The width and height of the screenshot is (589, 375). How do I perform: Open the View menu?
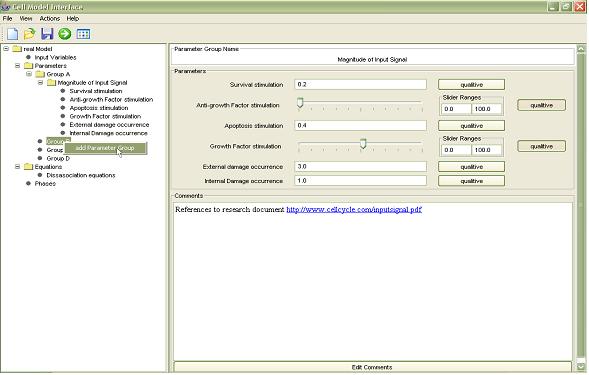coord(26,18)
